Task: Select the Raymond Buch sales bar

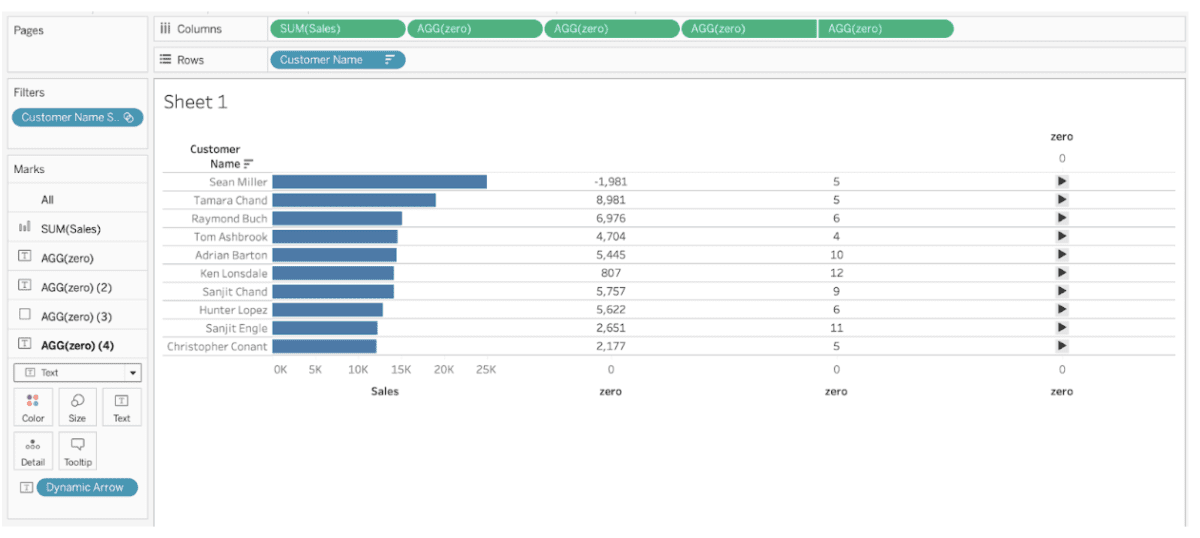Action: [x=337, y=218]
